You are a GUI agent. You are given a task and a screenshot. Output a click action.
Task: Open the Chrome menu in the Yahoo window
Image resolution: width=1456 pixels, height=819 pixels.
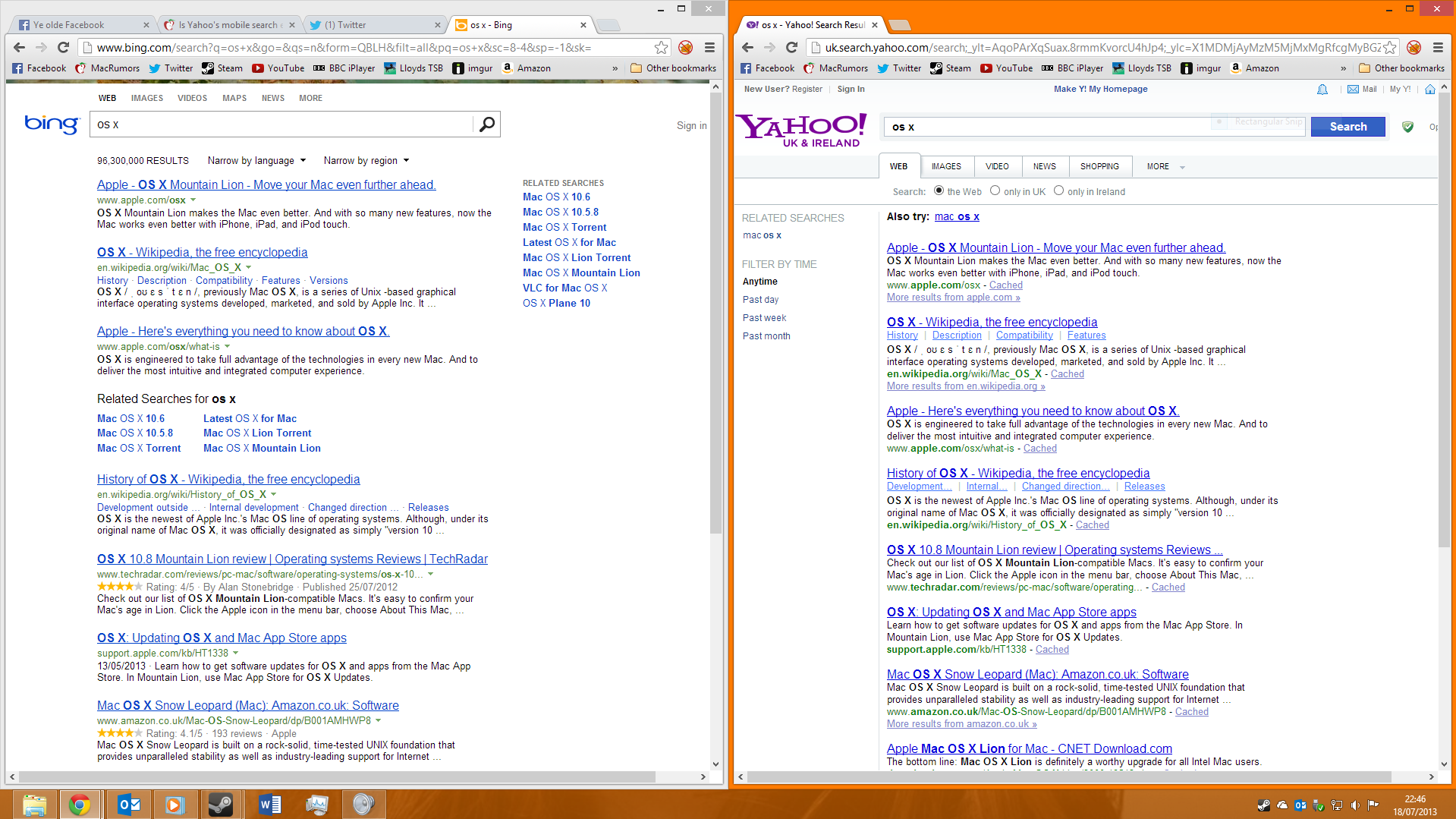[1438, 47]
